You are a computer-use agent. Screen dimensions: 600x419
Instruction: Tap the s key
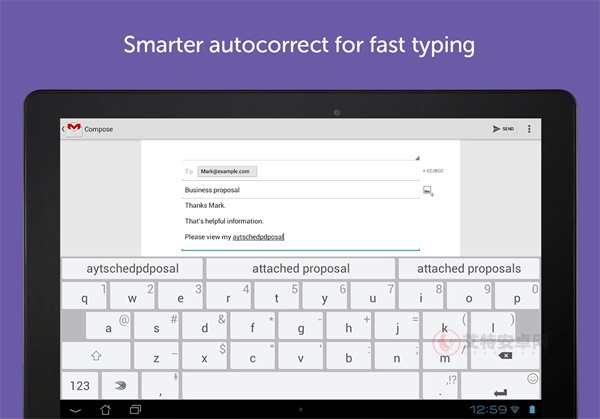click(x=157, y=326)
